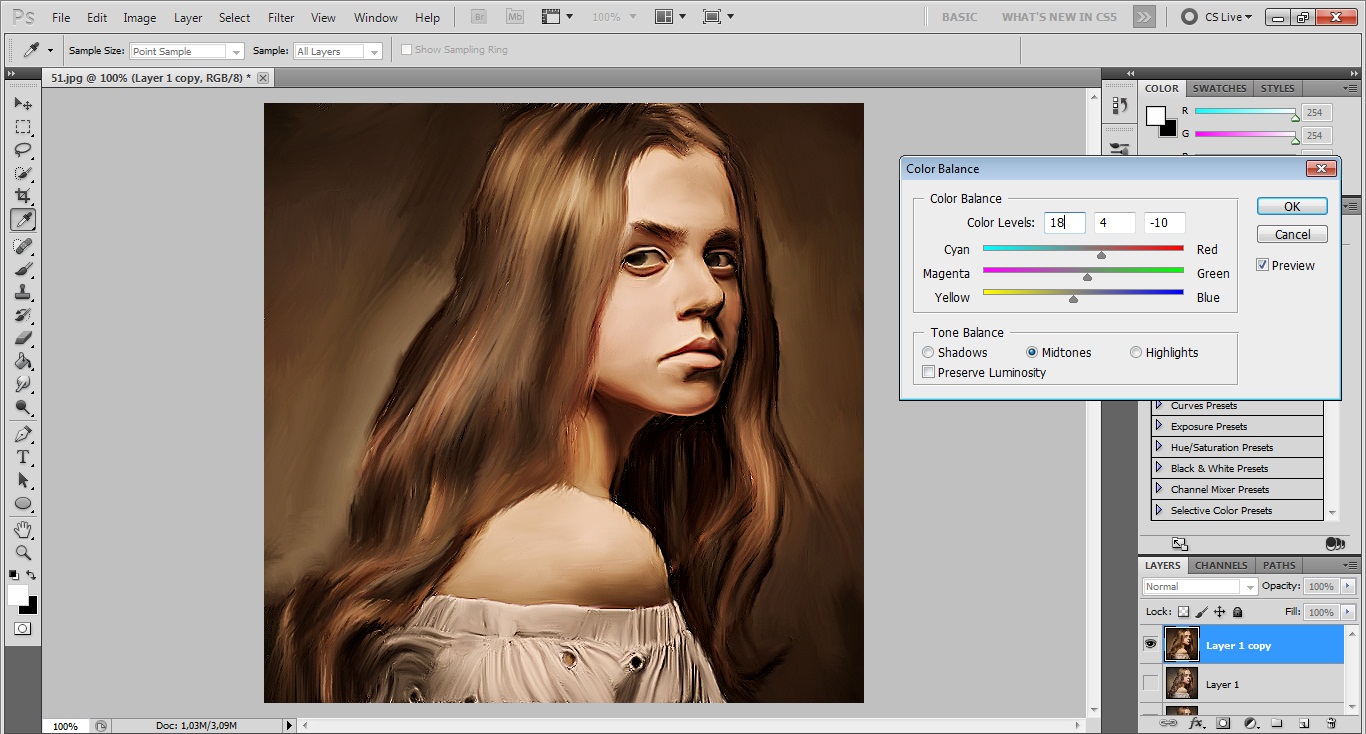Select the Lasso tool

[x=22, y=150]
